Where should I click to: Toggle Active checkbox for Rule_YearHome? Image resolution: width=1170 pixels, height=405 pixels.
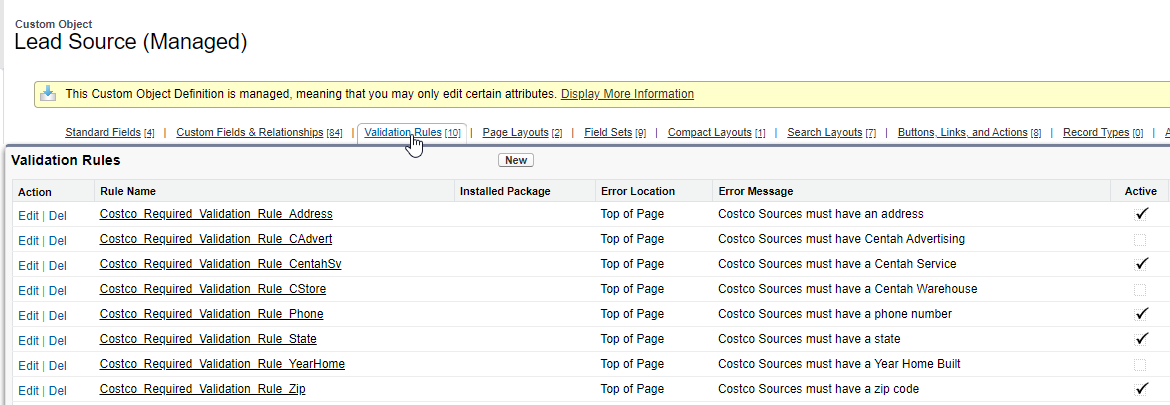pos(1140,365)
